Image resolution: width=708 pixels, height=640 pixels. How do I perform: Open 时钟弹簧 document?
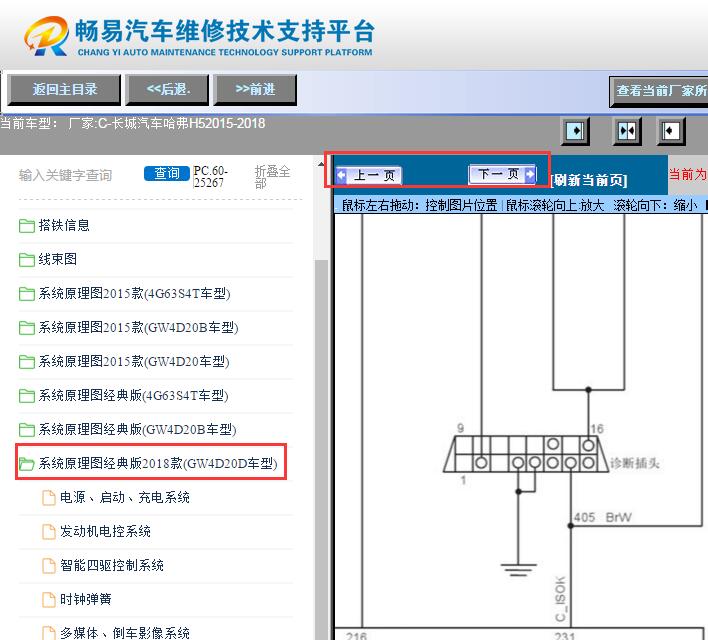point(85,599)
